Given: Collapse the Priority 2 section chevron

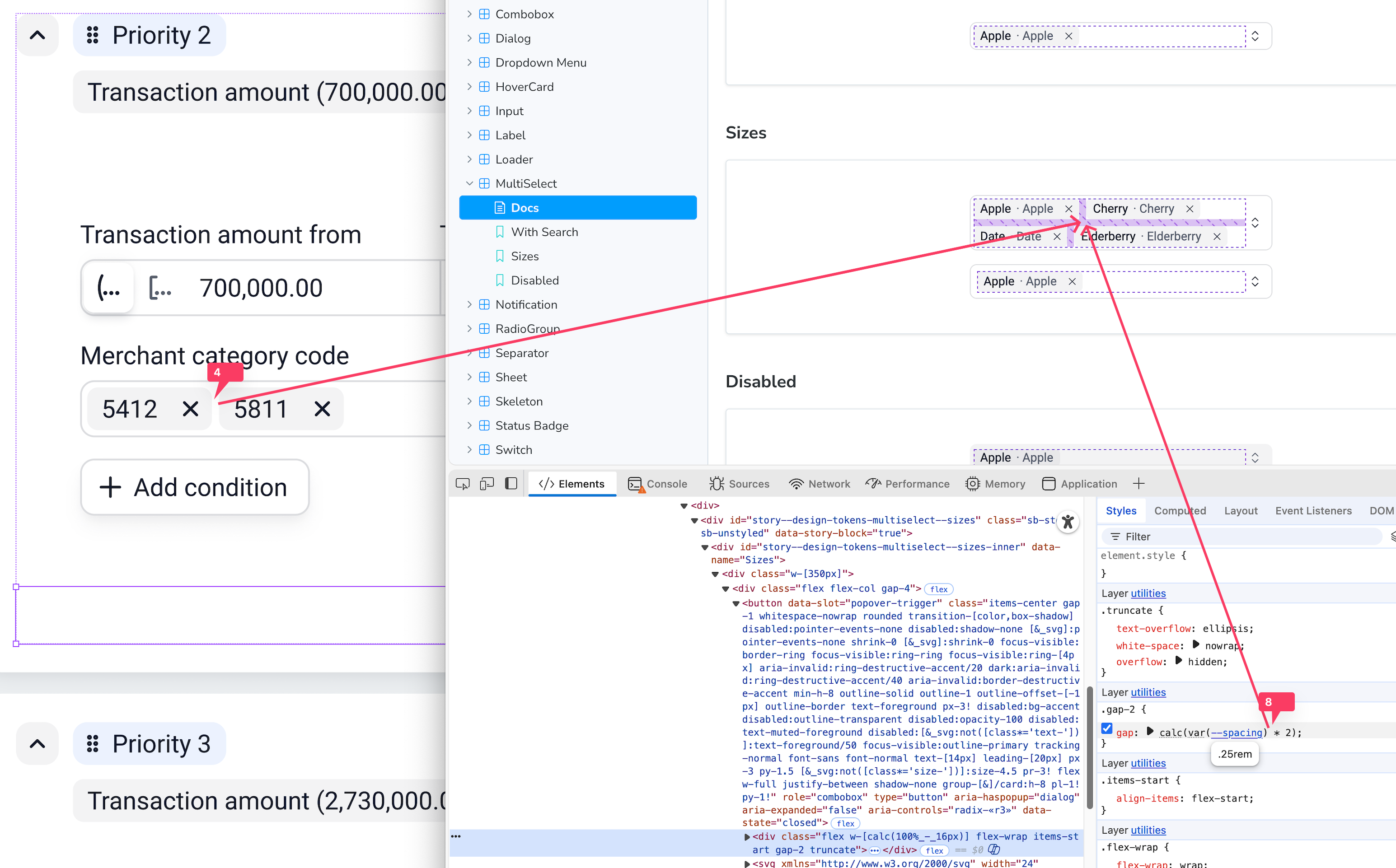Looking at the screenshot, I should (x=37, y=36).
